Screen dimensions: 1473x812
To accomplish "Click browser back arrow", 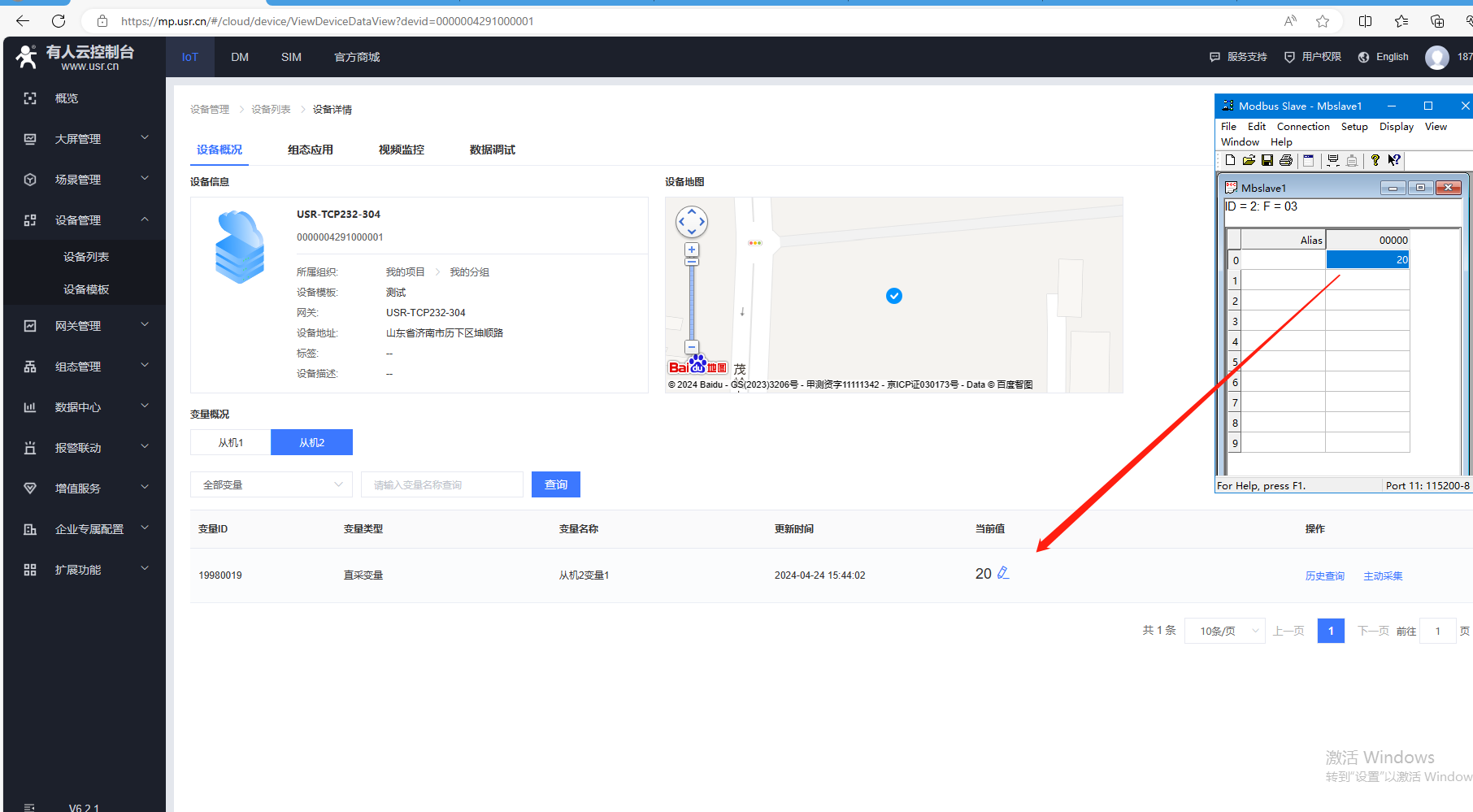I will (x=23, y=21).
